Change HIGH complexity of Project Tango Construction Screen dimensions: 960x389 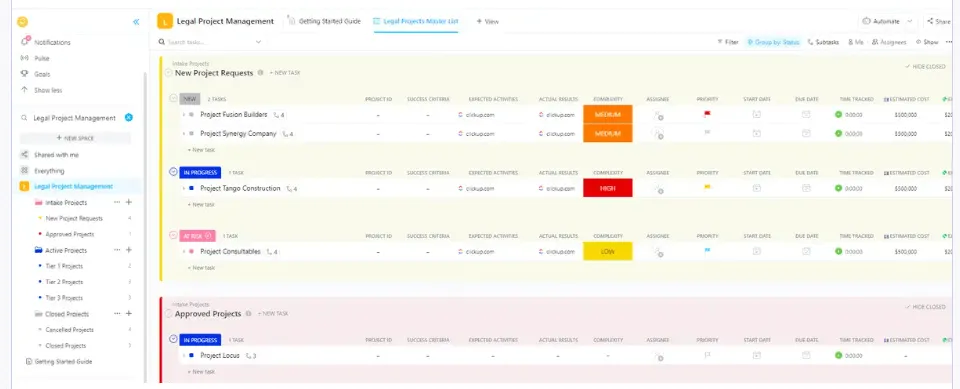(607, 188)
